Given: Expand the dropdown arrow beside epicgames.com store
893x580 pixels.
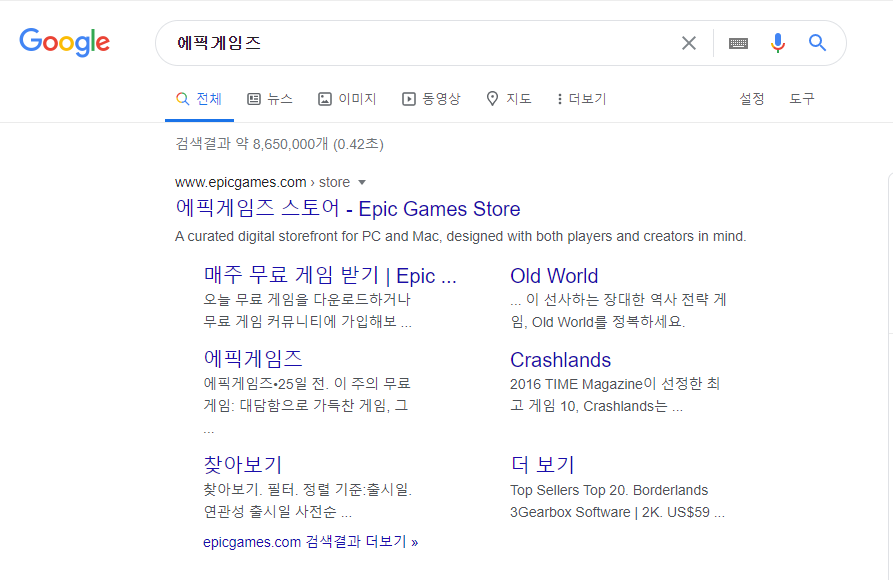Looking at the screenshot, I should (x=362, y=182).
